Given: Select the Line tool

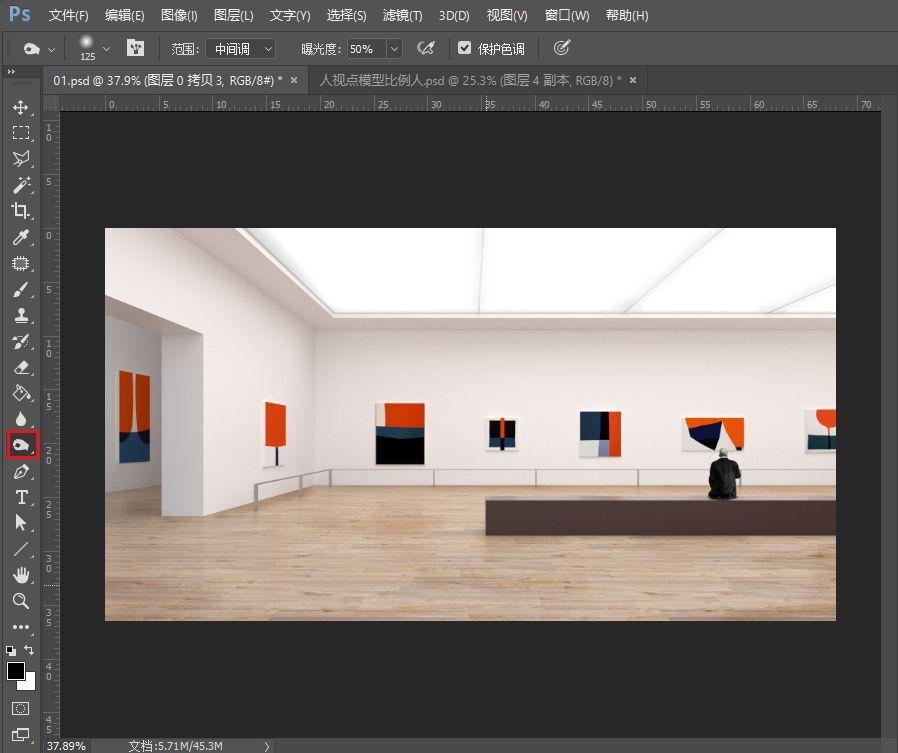Looking at the screenshot, I should (x=21, y=549).
